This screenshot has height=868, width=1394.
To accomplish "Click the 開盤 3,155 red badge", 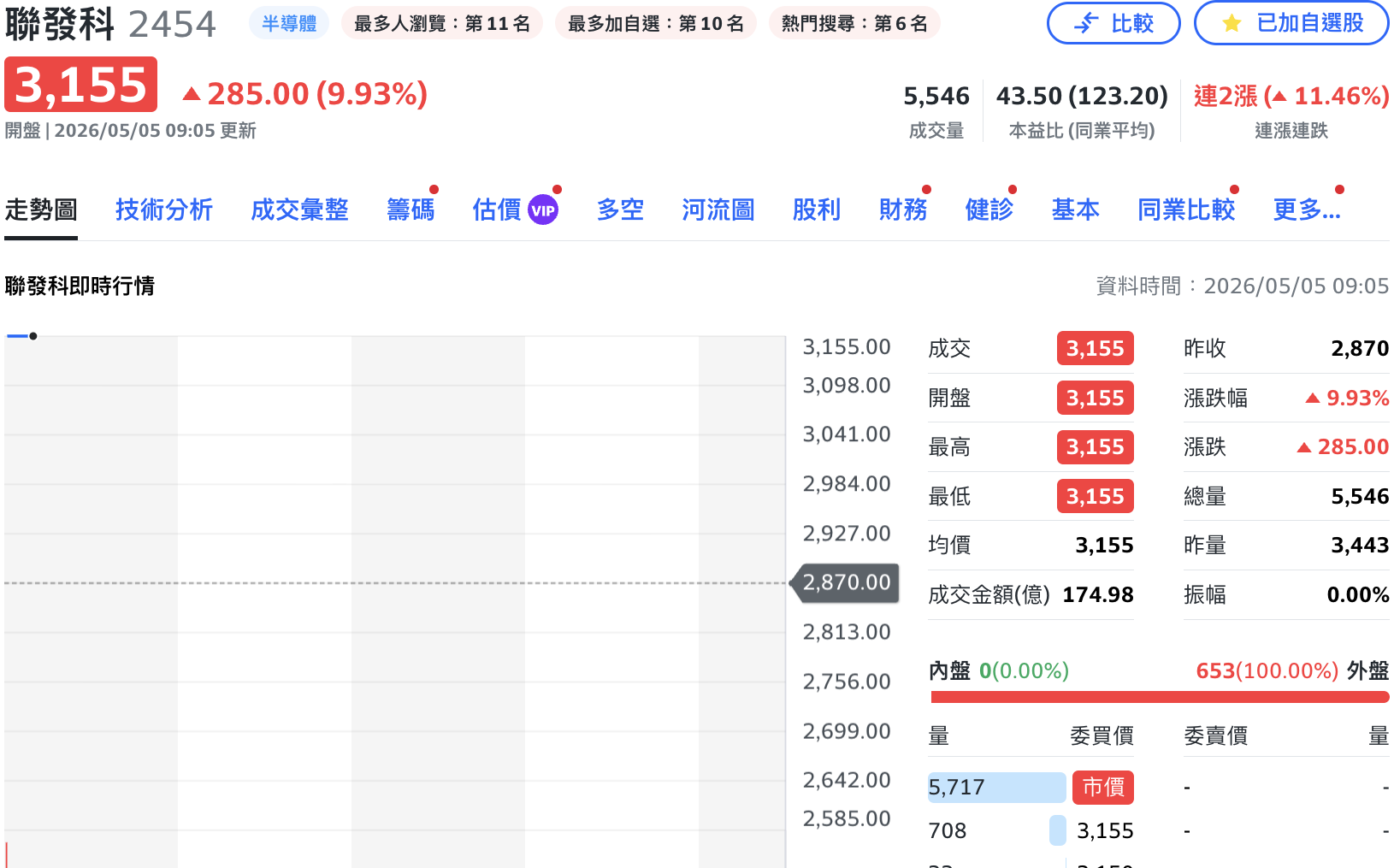I will [1096, 398].
